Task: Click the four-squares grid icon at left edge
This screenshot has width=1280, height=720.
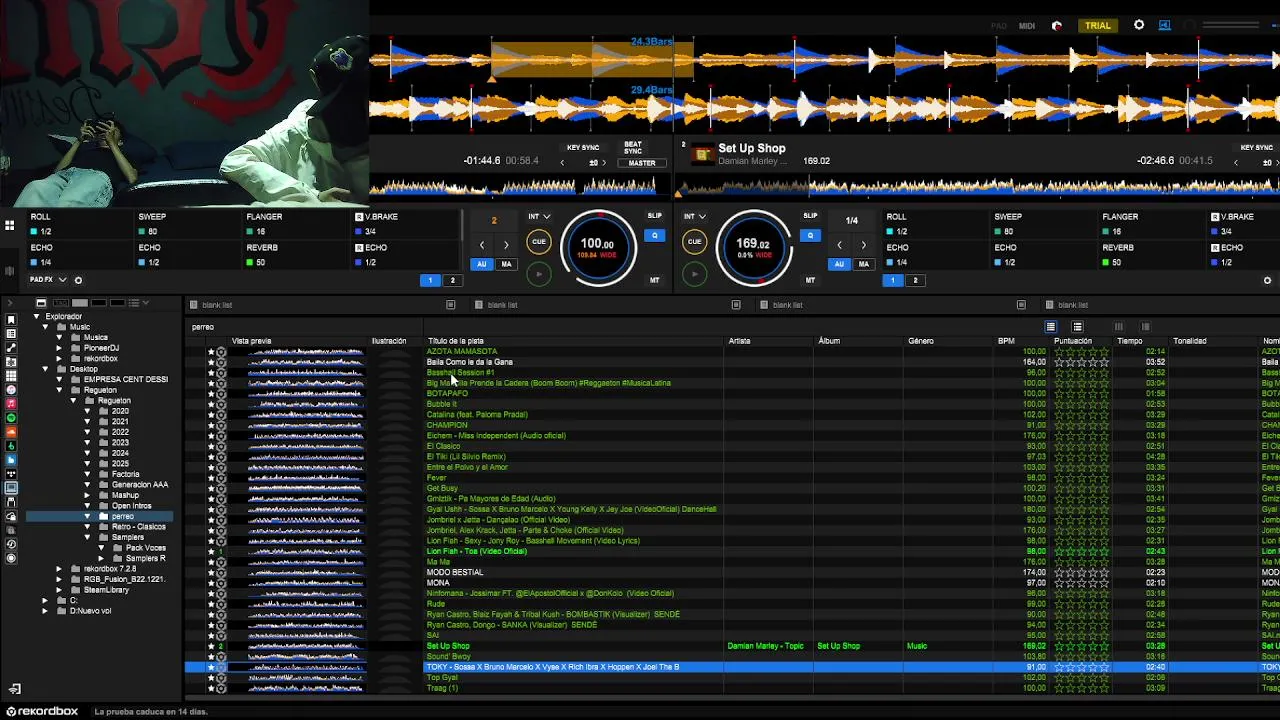Action: (9, 226)
